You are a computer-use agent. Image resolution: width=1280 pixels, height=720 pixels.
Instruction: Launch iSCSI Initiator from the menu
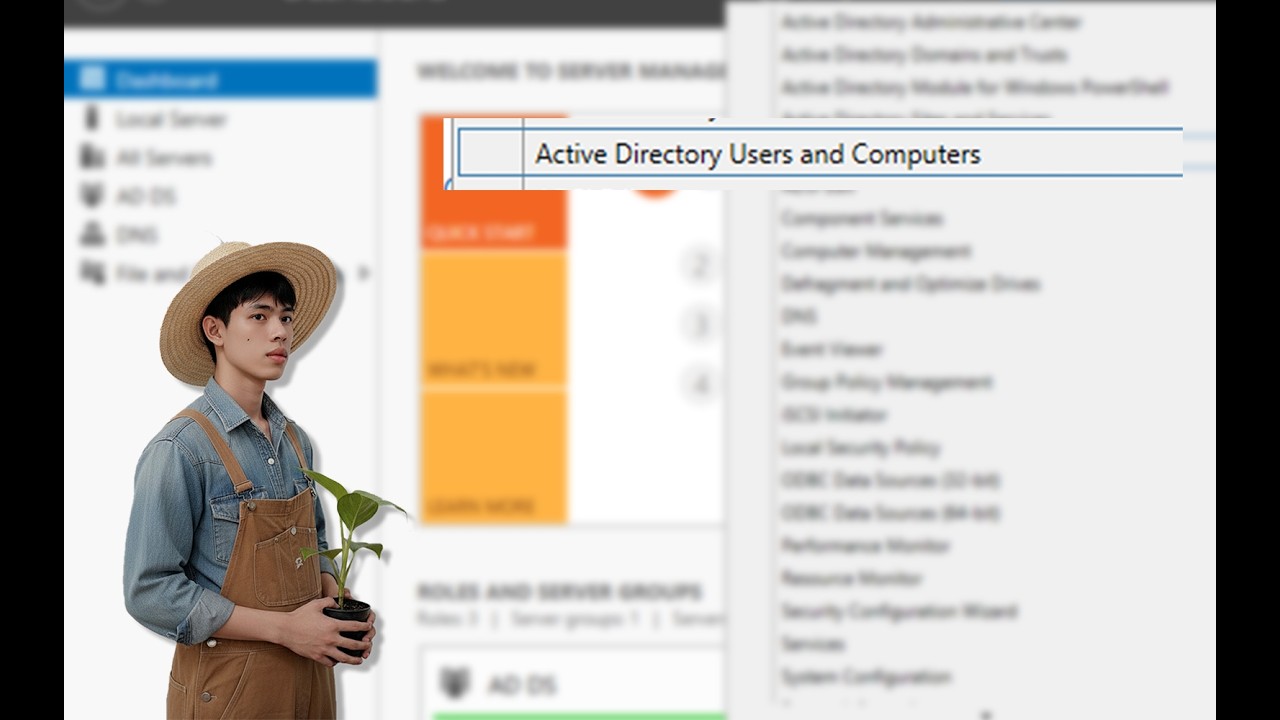[x=834, y=414]
